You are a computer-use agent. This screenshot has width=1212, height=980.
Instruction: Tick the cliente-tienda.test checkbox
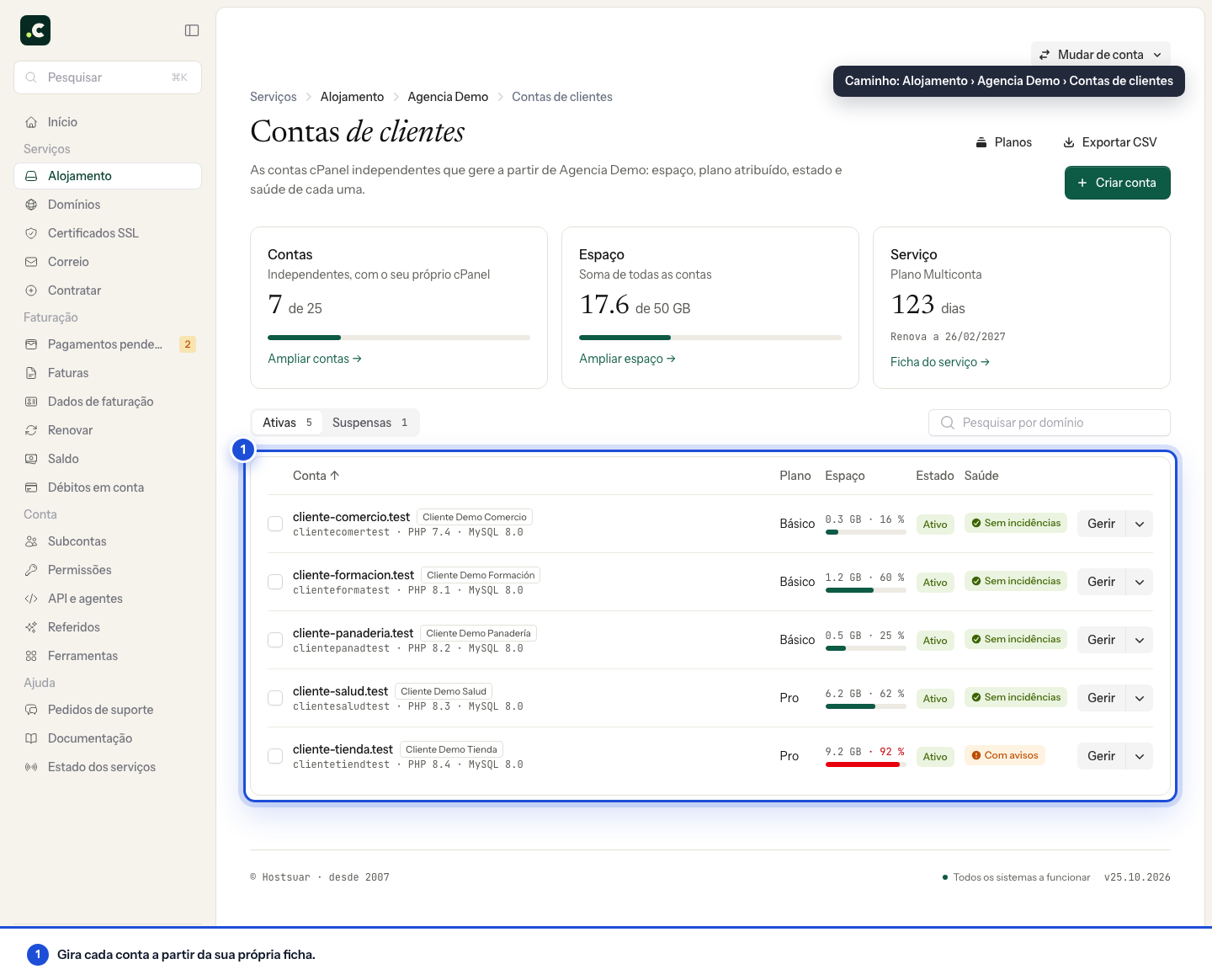(x=275, y=756)
